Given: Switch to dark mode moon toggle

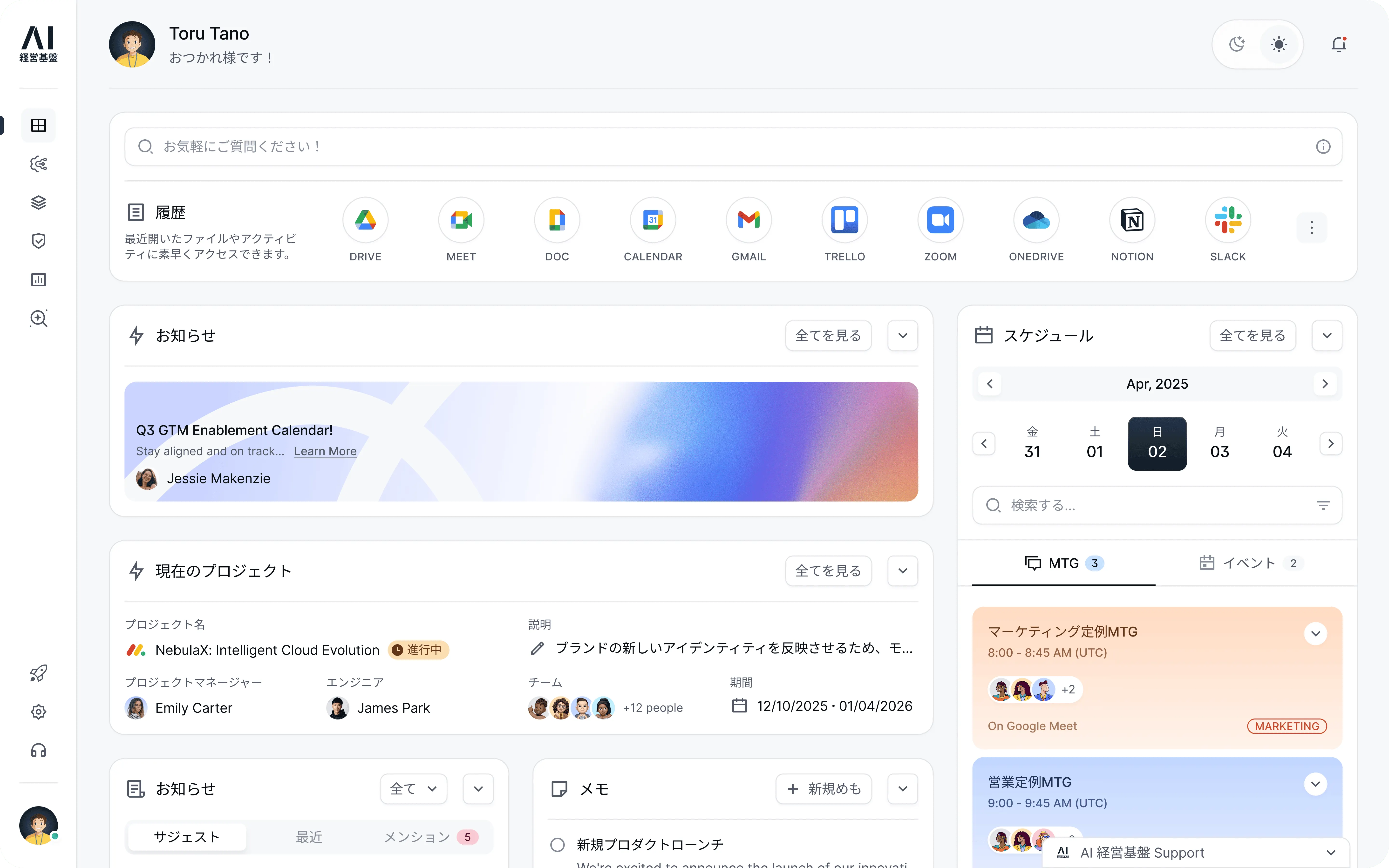Looking at the screenshot, I should [1237, 44].
